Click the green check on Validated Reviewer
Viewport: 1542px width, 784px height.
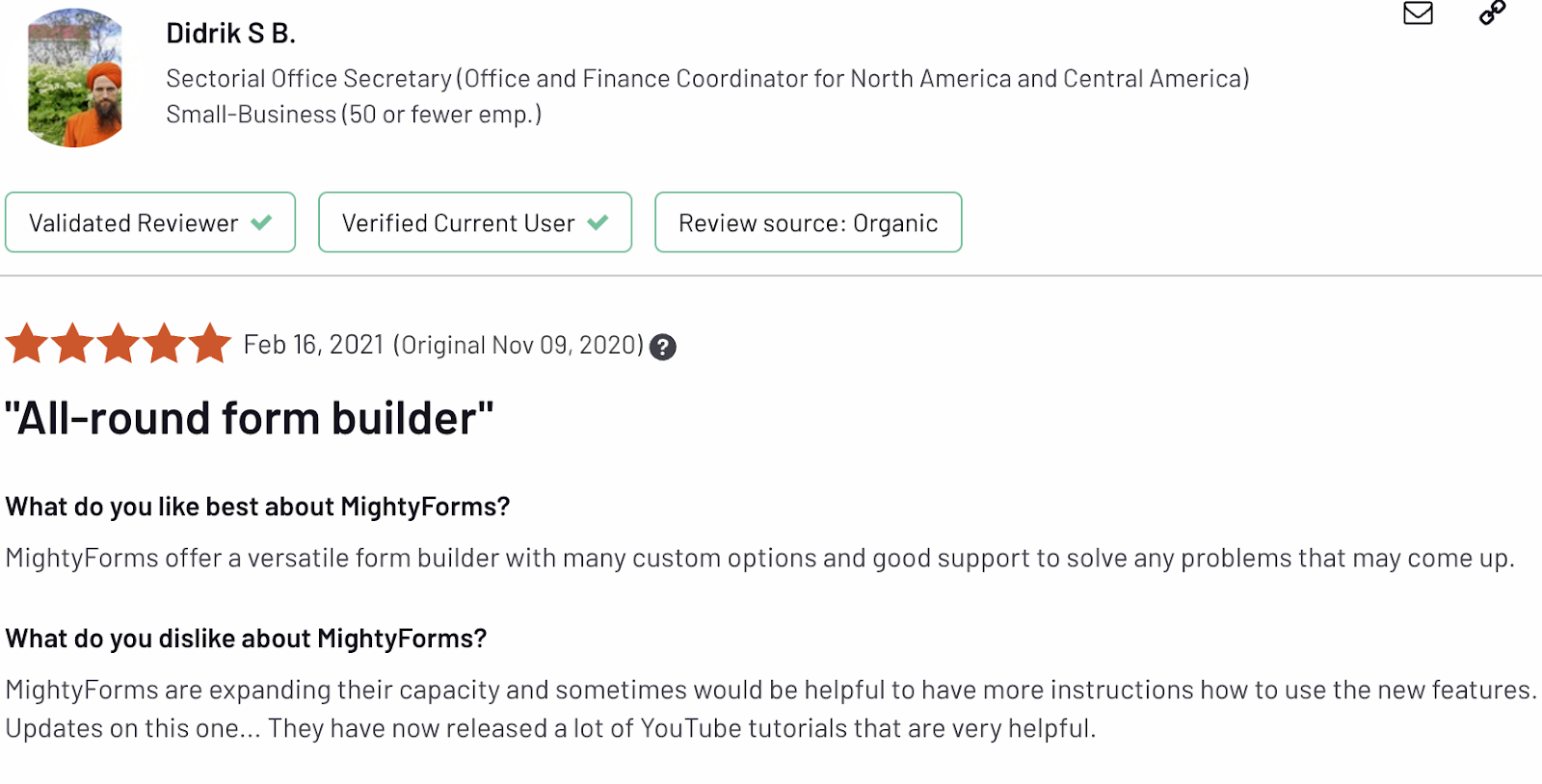point(261,222)
